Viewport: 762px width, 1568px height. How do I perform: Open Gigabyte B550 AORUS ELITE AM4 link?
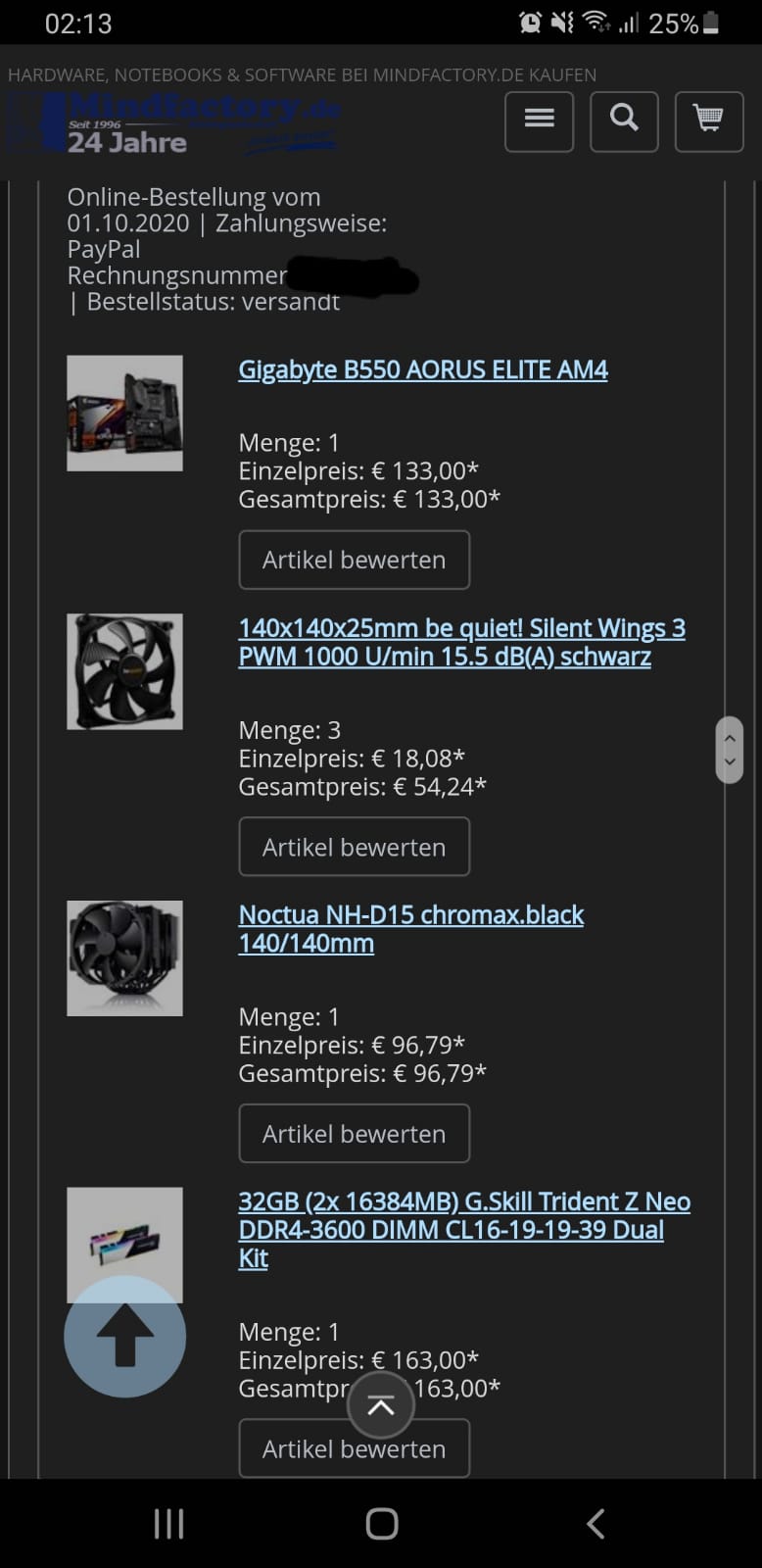(423, 369)
